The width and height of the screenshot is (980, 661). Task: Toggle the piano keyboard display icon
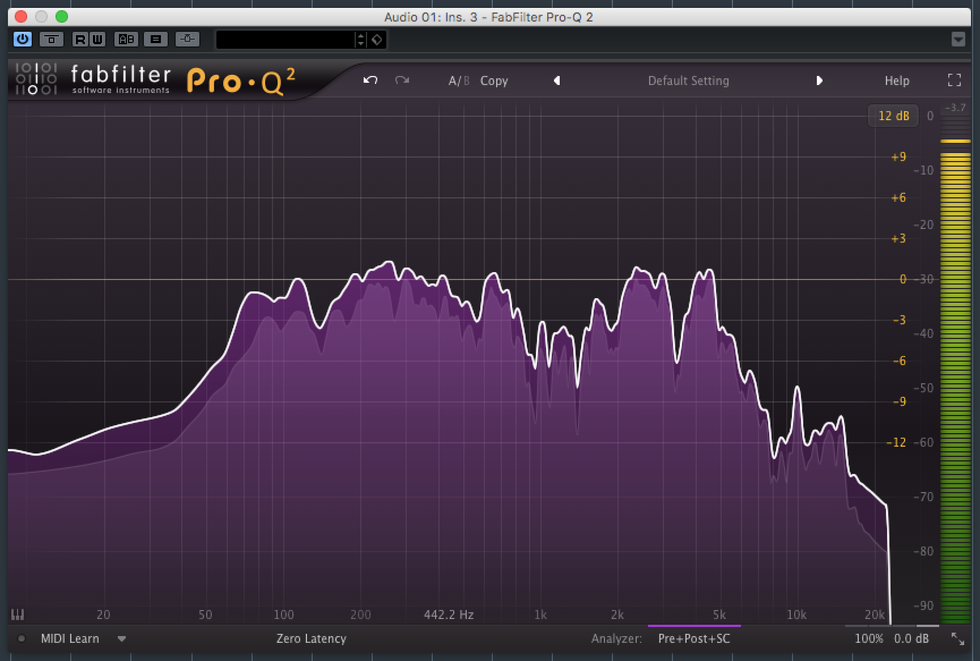click(x=18, y=615)
